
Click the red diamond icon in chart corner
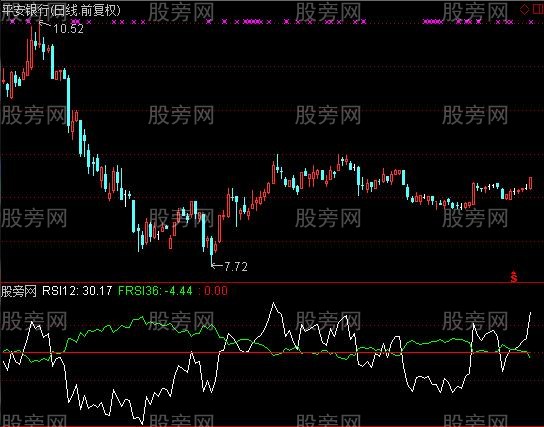tap(524, 9)
